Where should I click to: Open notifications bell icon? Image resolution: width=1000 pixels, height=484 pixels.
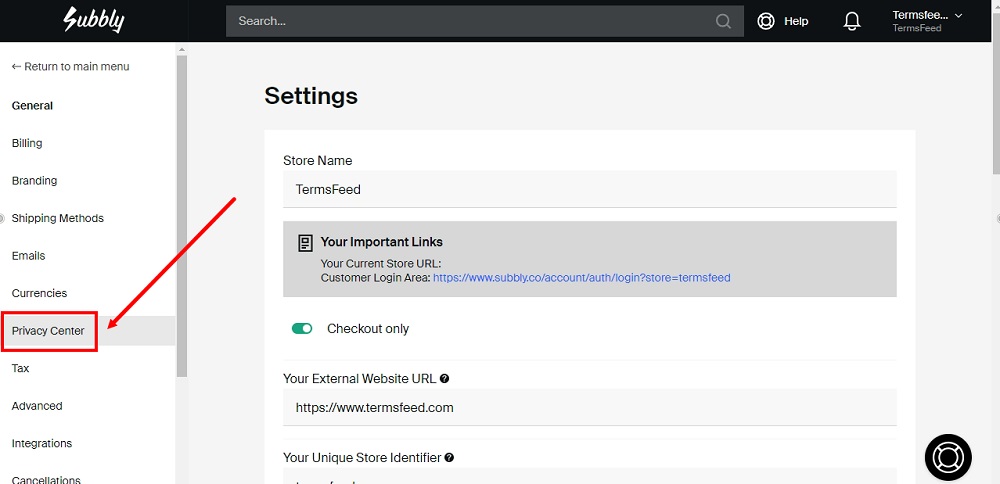point(852,21)
